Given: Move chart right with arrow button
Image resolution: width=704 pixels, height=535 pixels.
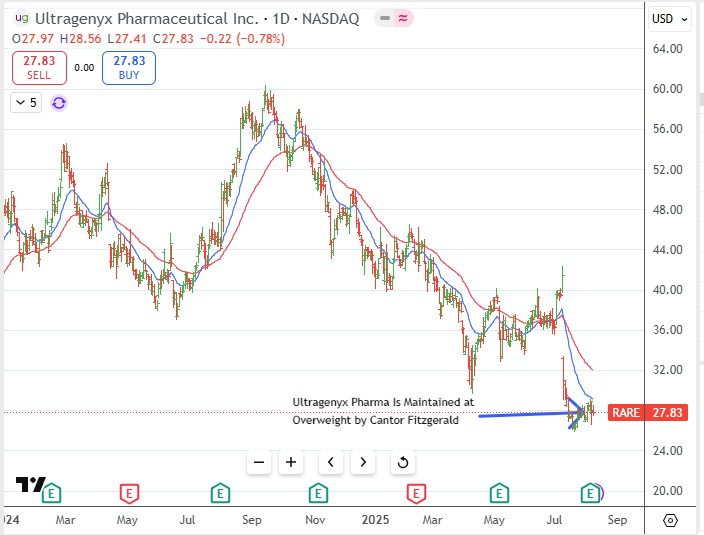Looking at the screenshot, I should (363, 462).
